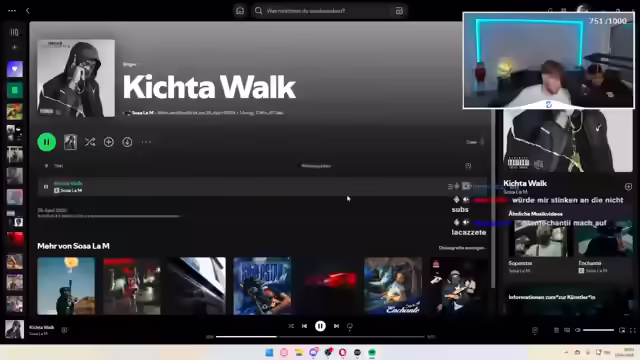Open the mini player icon
The image size is (640, 360).
tap(622, 330)
